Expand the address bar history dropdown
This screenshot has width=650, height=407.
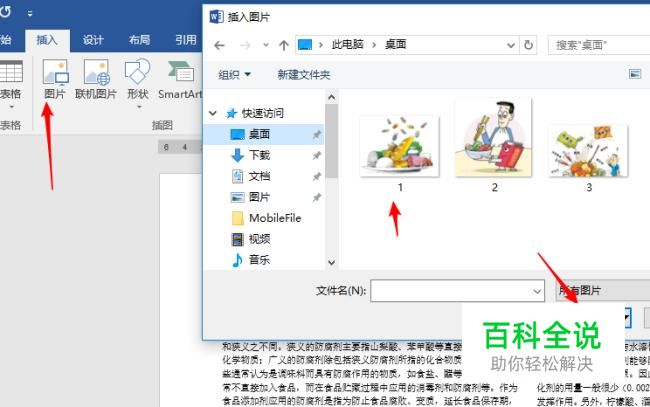[x=511, y=45]
